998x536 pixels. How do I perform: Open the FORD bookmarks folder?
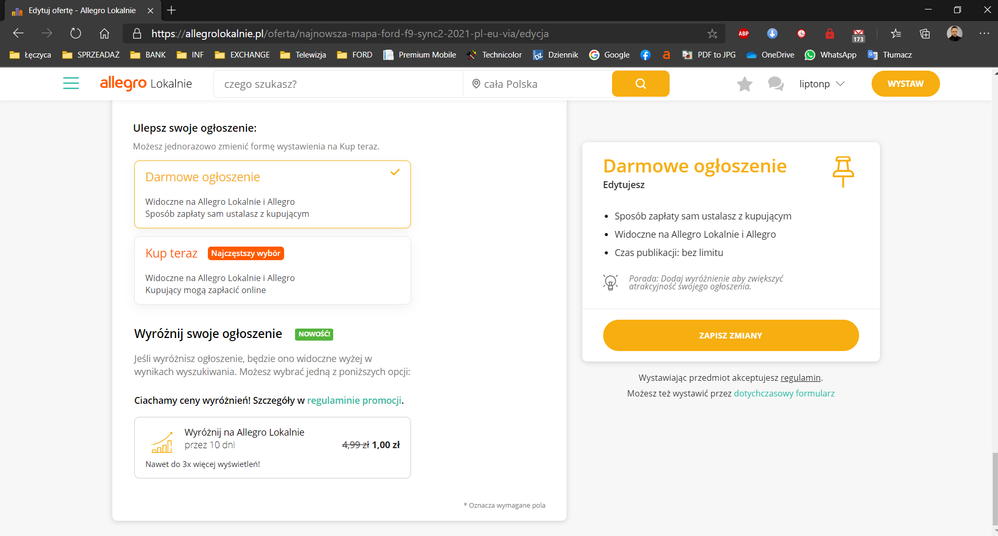tap(355, 55)
